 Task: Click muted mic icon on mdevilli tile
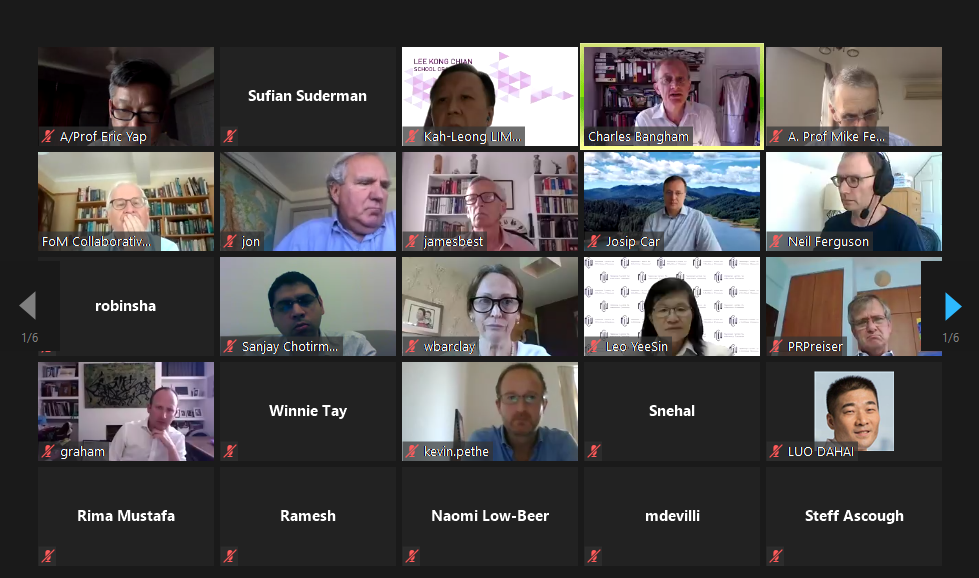594,556
